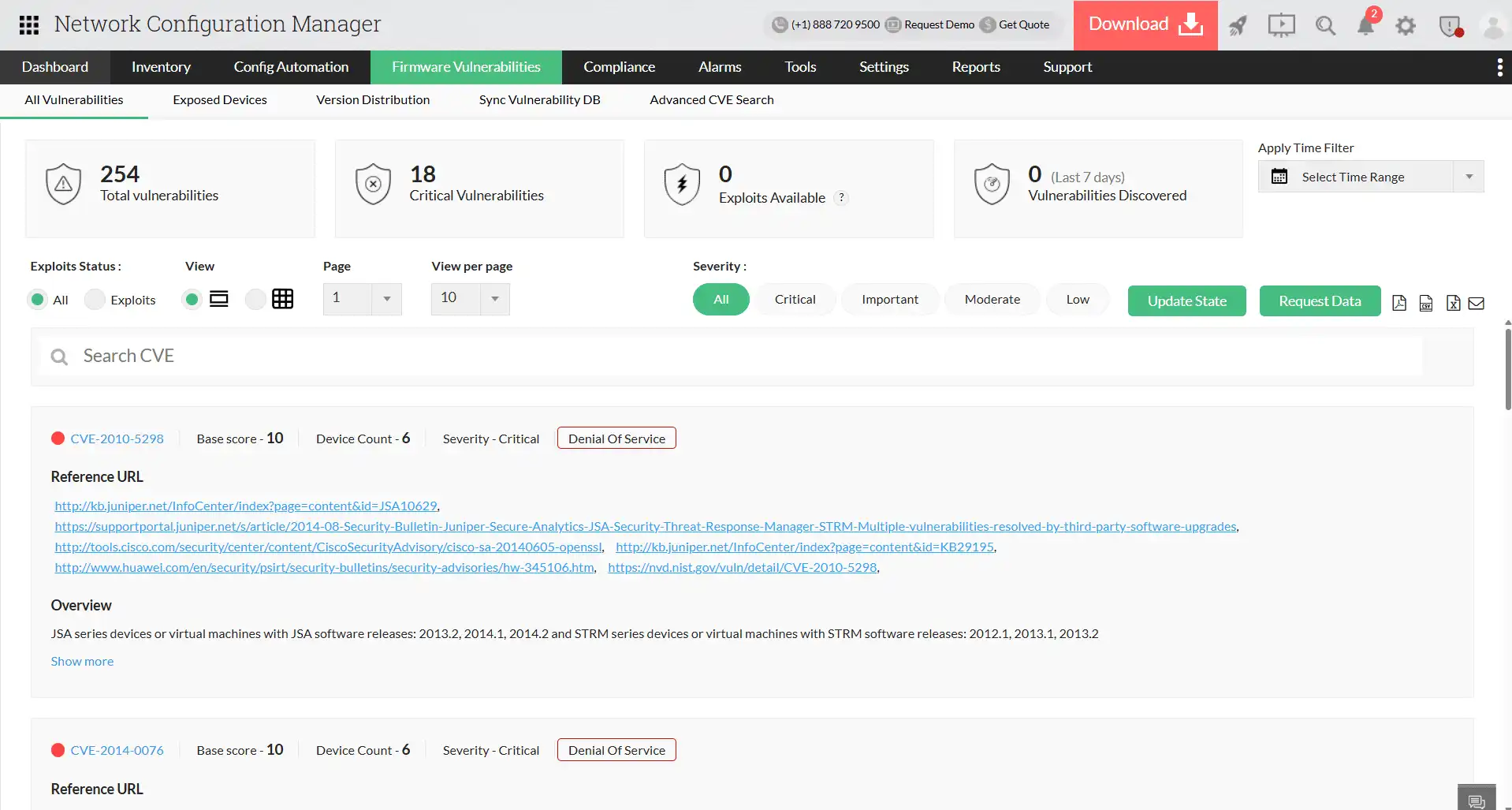The width and height of the screenshot is (1512, 810).
Task: Click the page vertical scrollbar
Action: point(1507,369)
